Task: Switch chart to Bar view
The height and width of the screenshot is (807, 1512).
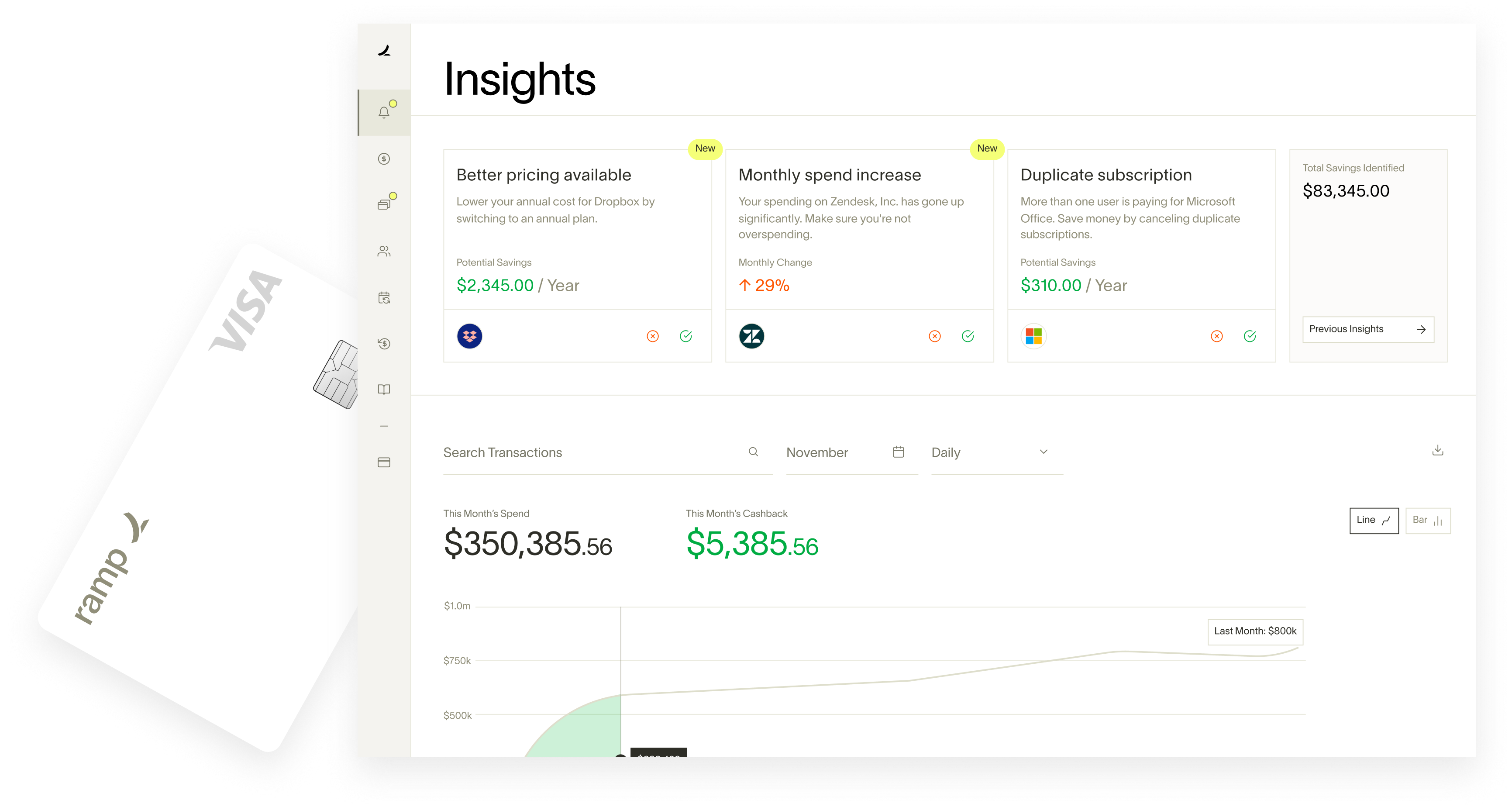Action: [x=1428, y=521]
